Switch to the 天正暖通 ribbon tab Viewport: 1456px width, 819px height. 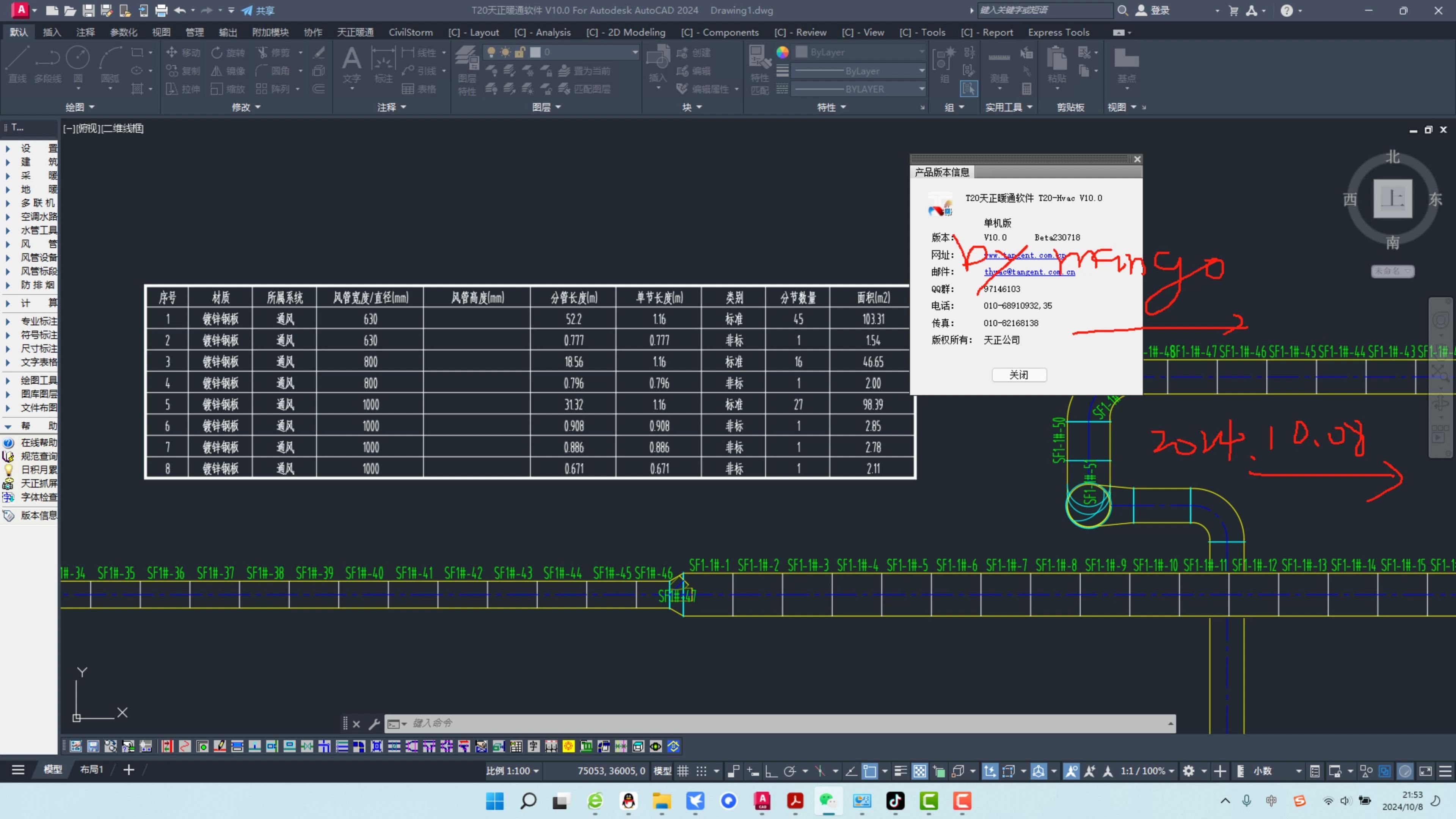(x=355, y=32)
